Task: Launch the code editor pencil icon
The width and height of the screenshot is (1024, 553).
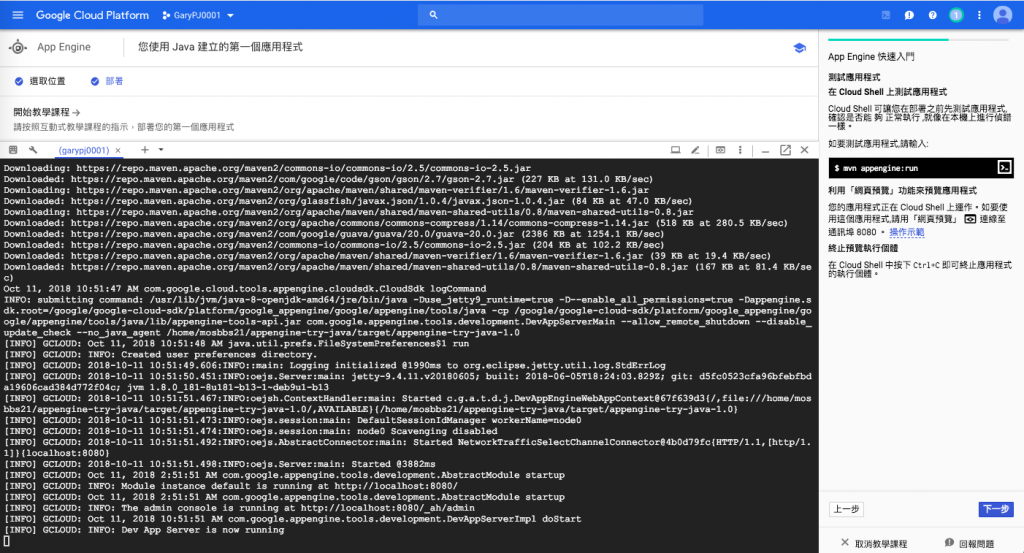Action: (696, 150)
